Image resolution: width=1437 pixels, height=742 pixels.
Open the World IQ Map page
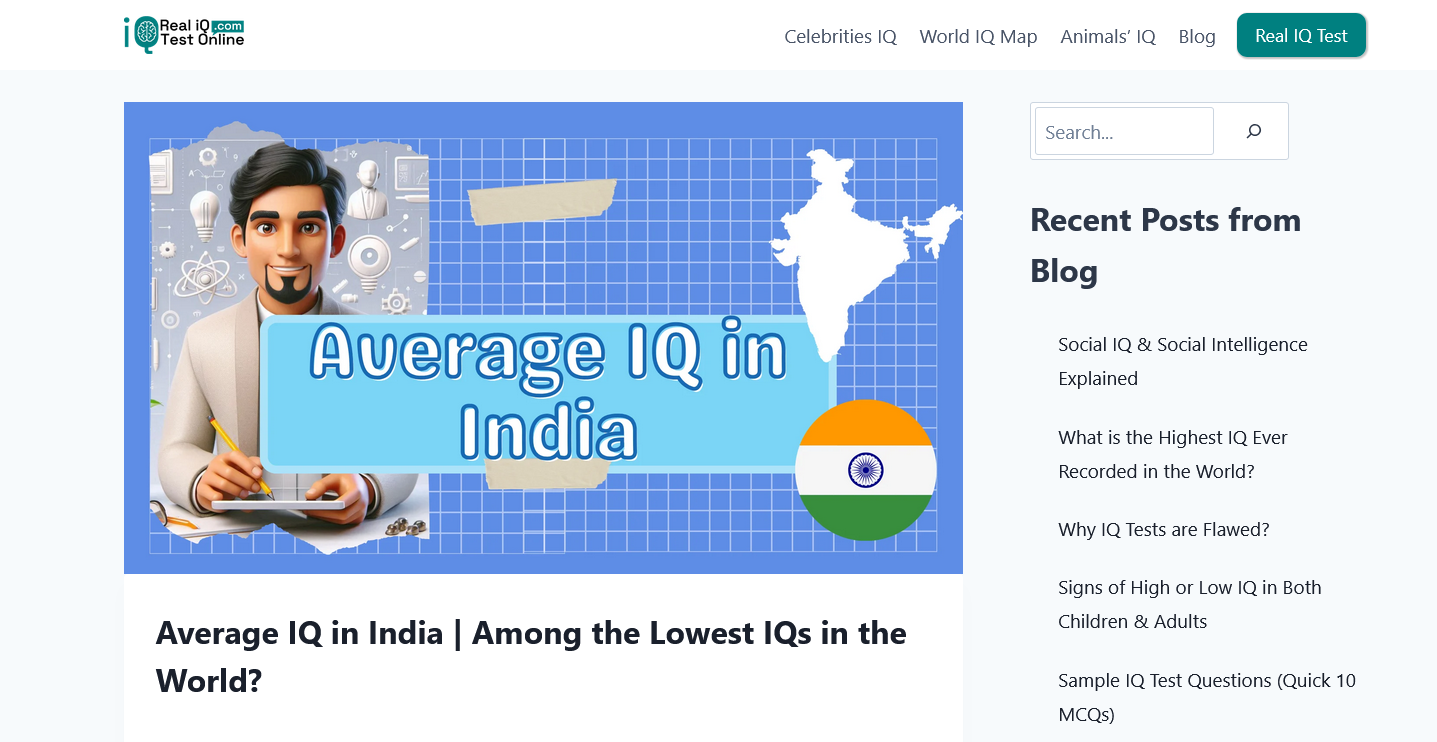point(978,36)
